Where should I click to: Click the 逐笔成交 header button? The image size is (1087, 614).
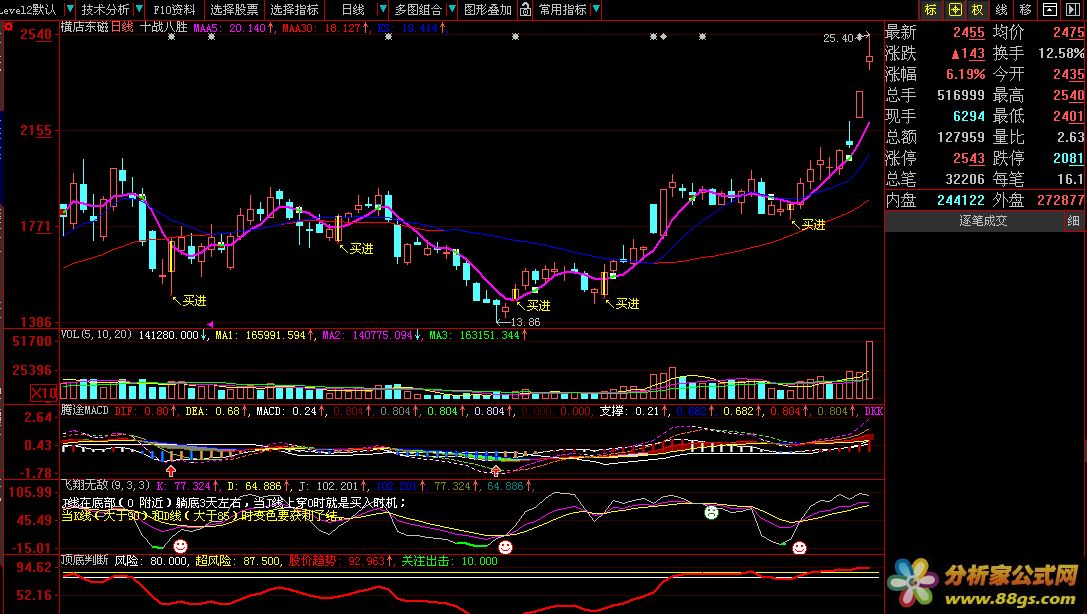pos(983,221)
